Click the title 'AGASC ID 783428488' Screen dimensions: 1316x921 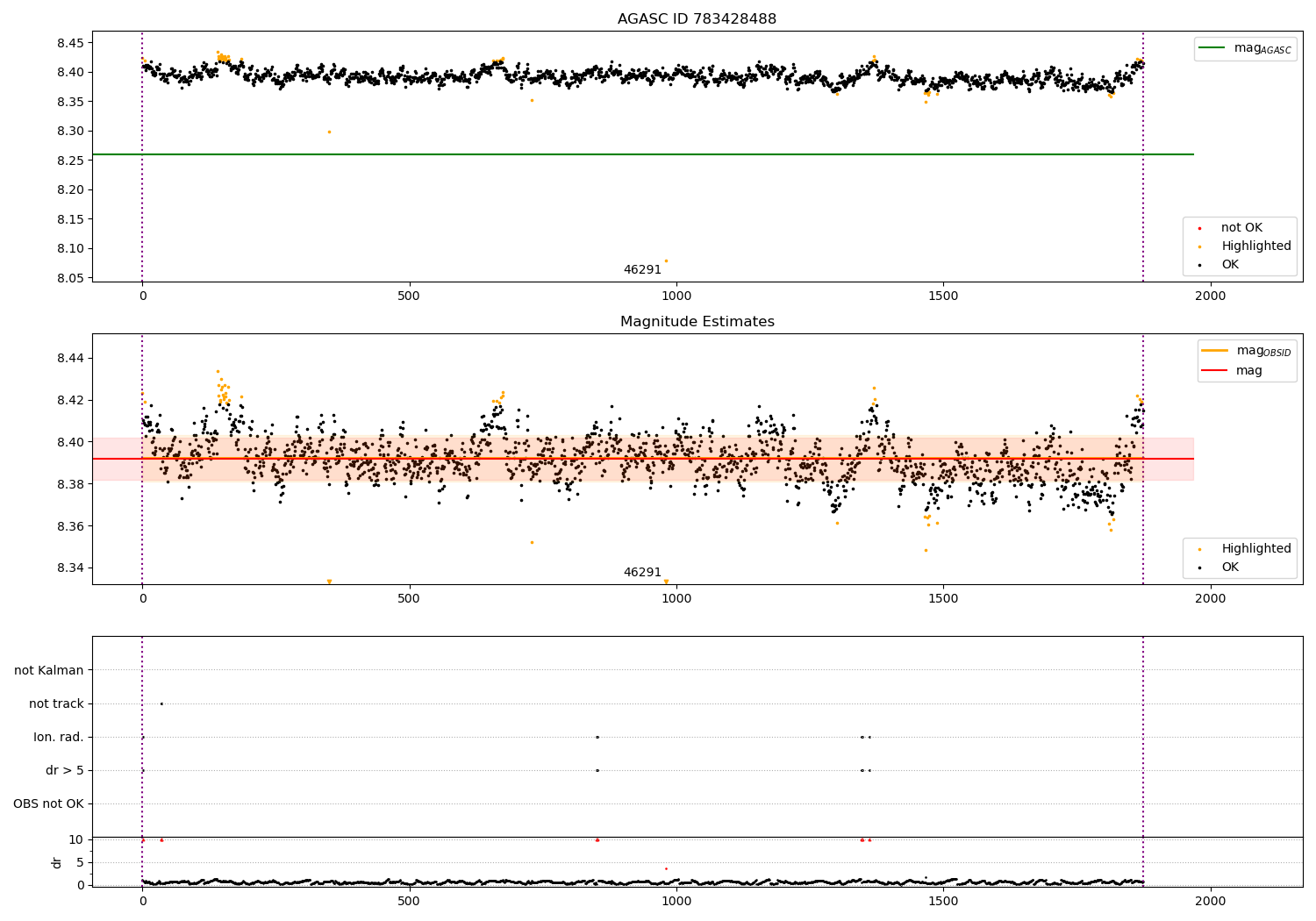697,18
